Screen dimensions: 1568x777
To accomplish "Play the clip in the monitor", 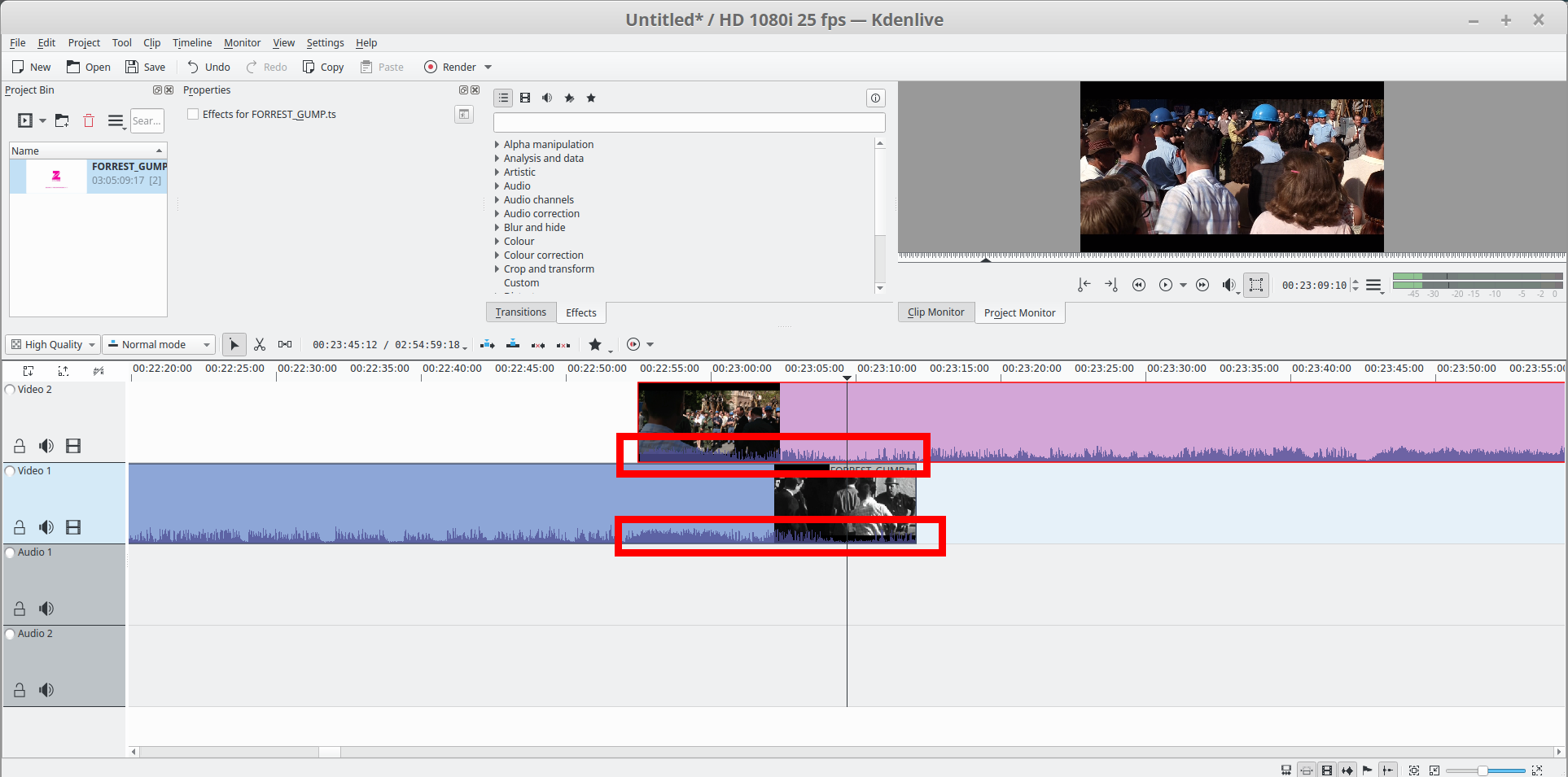I will pyautogui.click(x=1166, y=285).
